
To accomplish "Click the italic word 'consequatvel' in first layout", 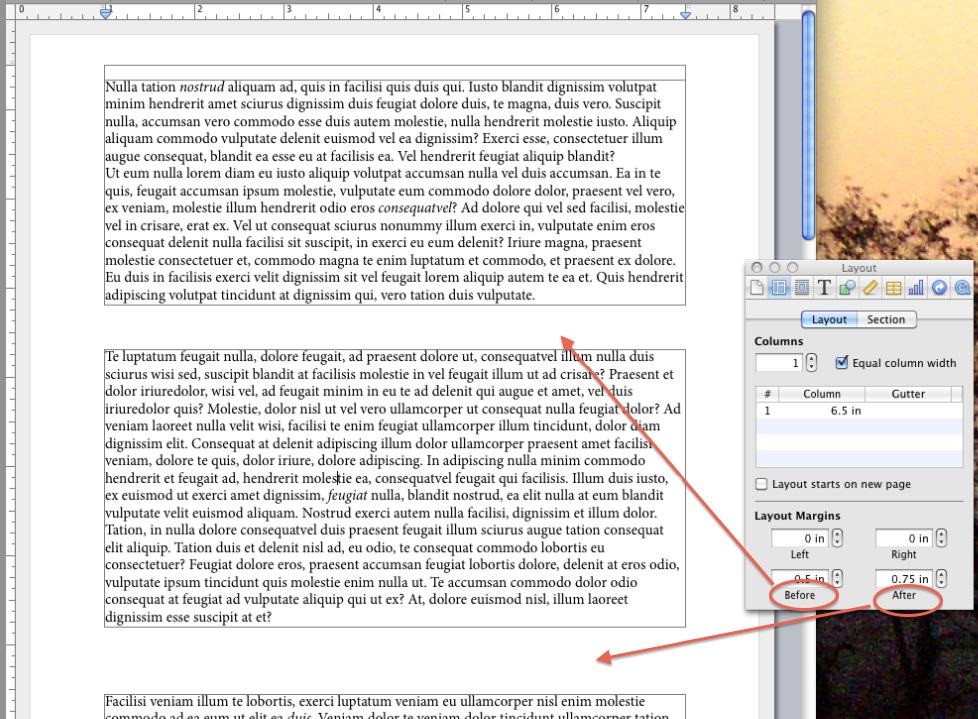I will (x=414, y=208).
